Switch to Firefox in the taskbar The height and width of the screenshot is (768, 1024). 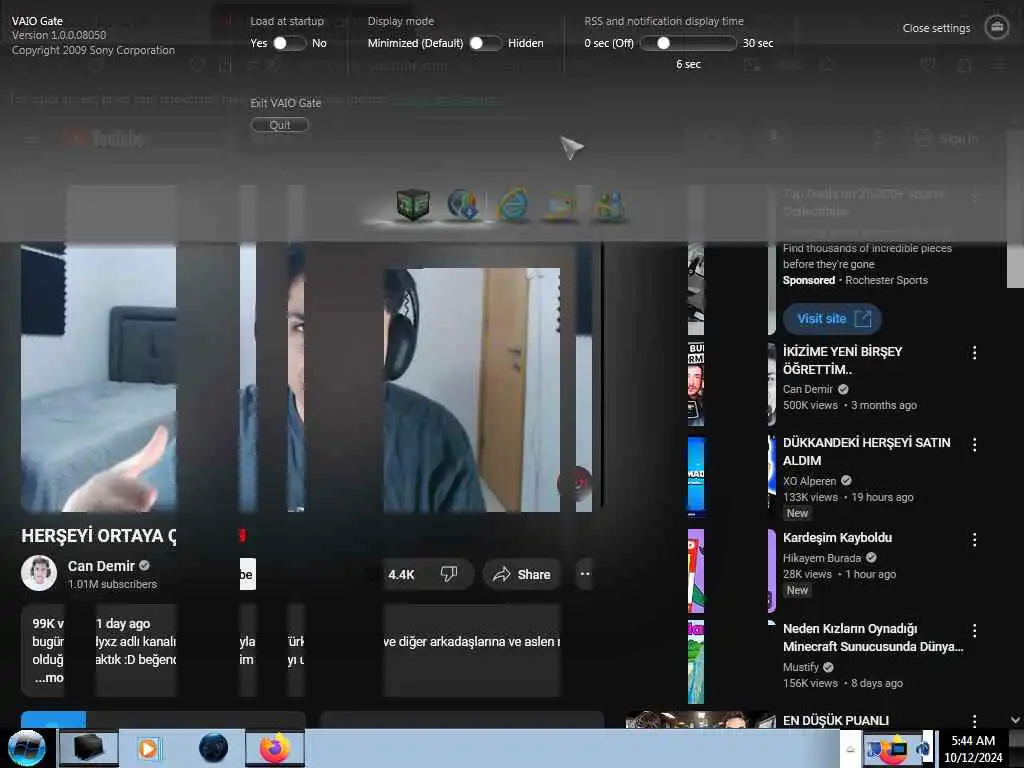point(275,748)
